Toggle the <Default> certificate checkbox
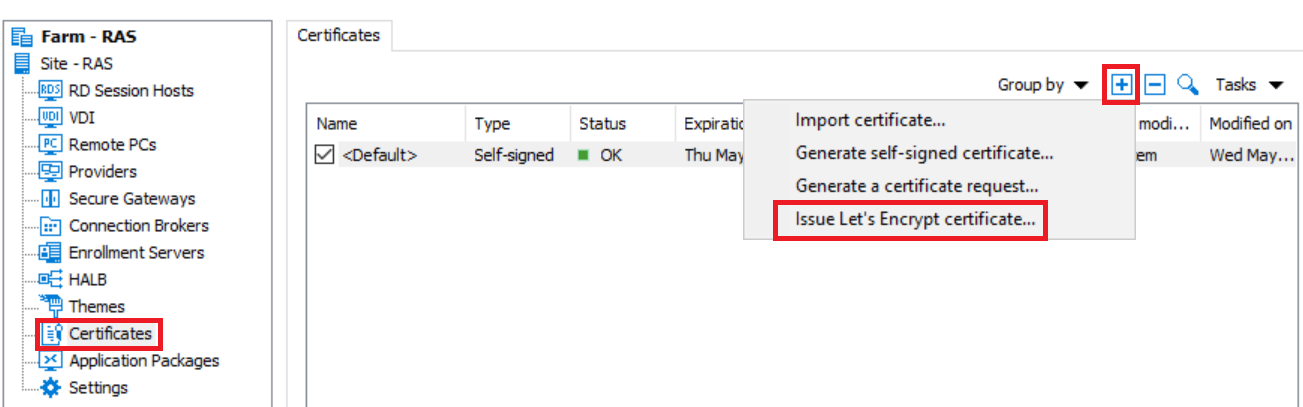Screen dimensions: 1303x407 (x=324, y=155)
